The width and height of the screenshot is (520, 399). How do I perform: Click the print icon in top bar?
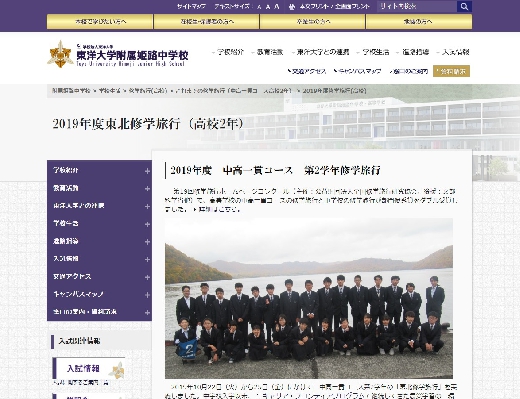coord(292,6)
